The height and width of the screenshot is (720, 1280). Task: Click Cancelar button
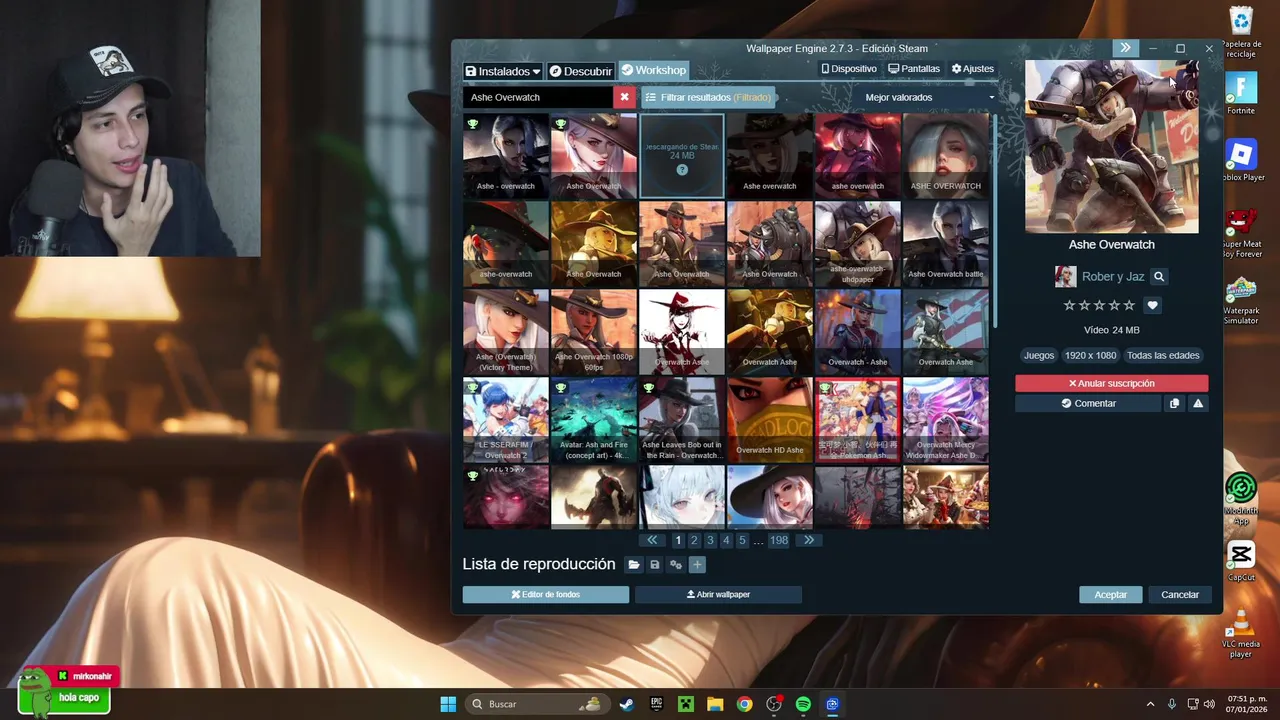1180,594
